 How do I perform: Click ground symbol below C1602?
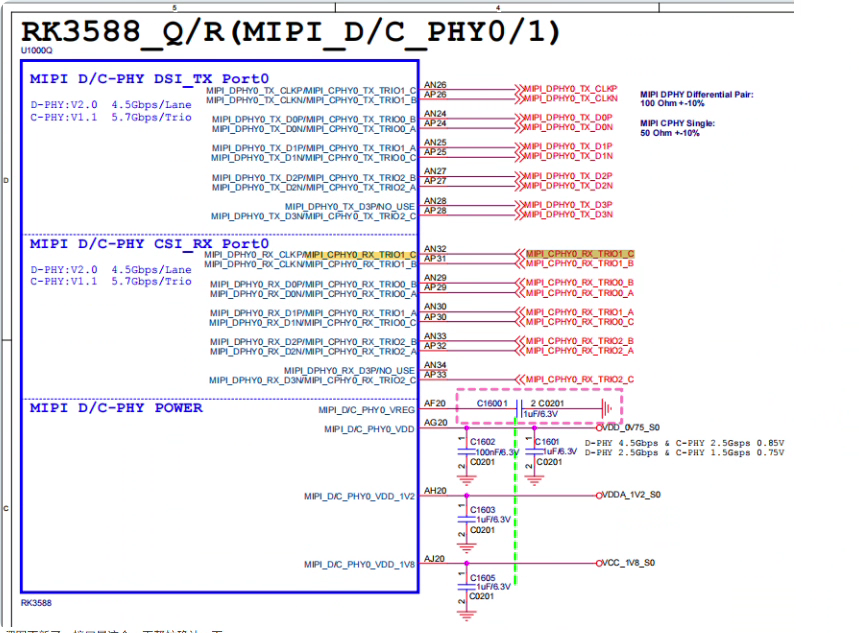pyautogui.click(x=466, y=480)
